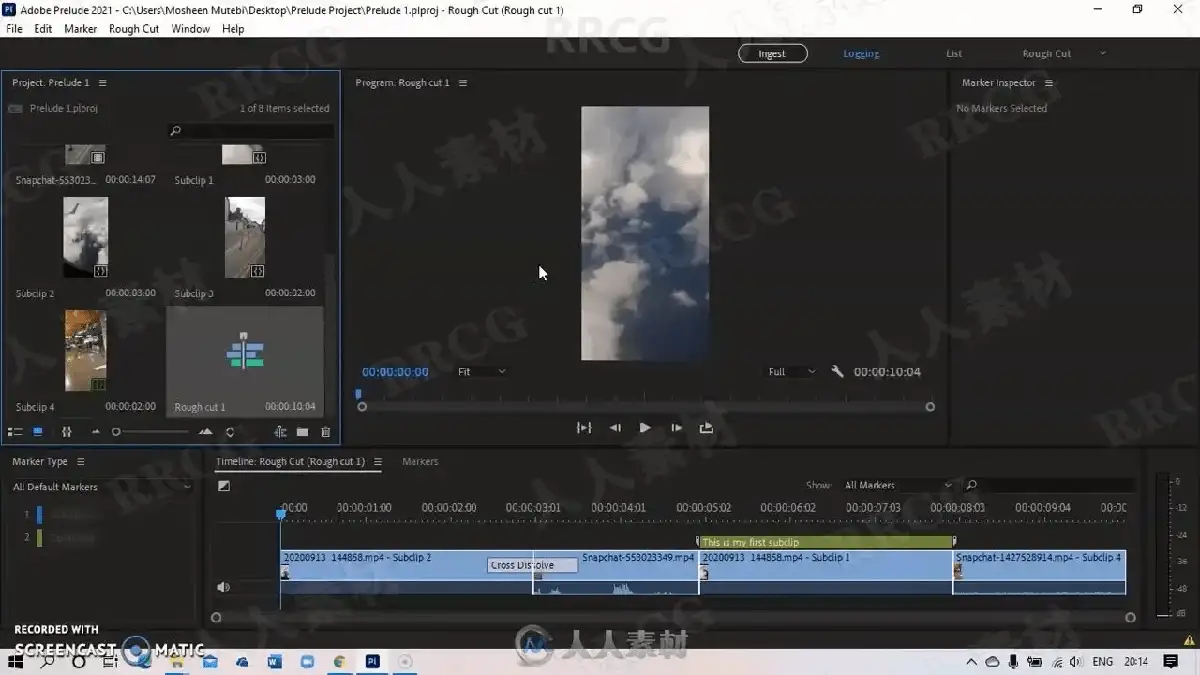
Task: Switch Project panel to thumbnail view
Action: point(38,432)
